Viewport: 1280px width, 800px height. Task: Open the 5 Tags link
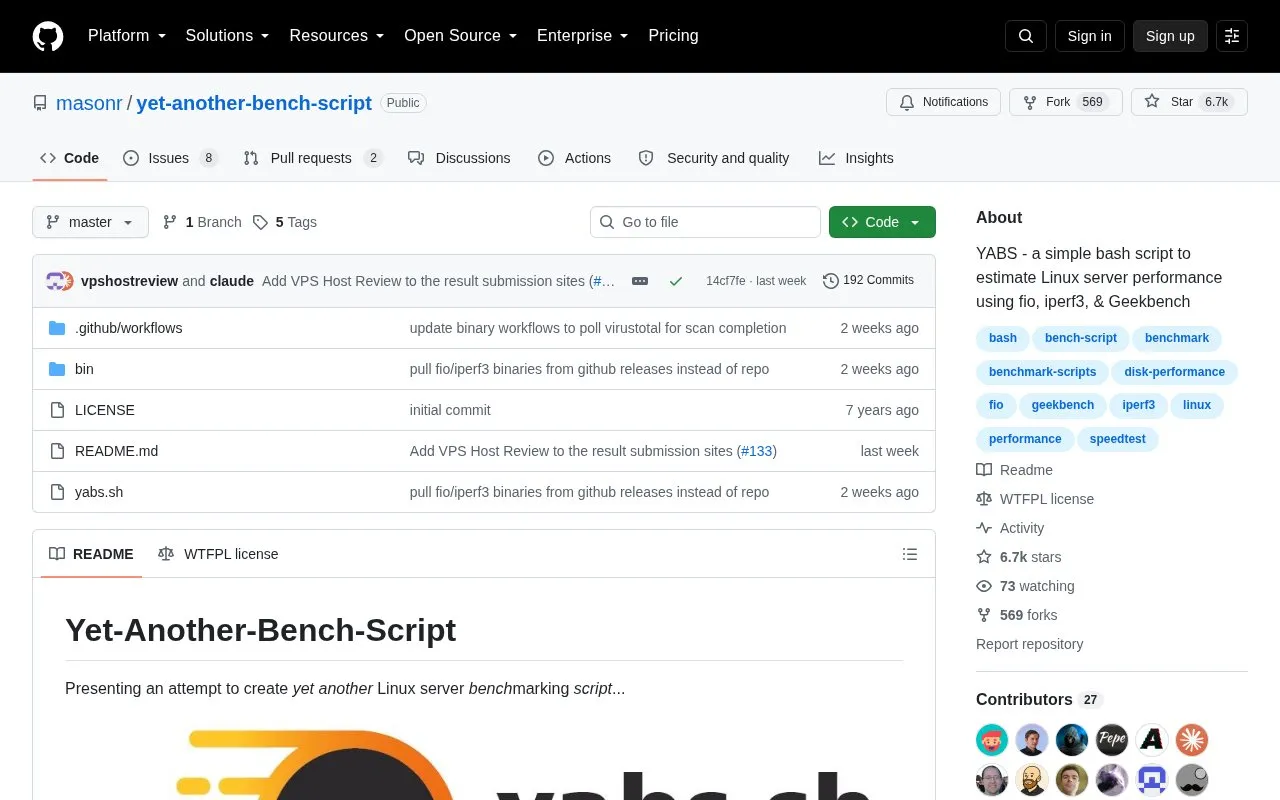coord(285,222)
